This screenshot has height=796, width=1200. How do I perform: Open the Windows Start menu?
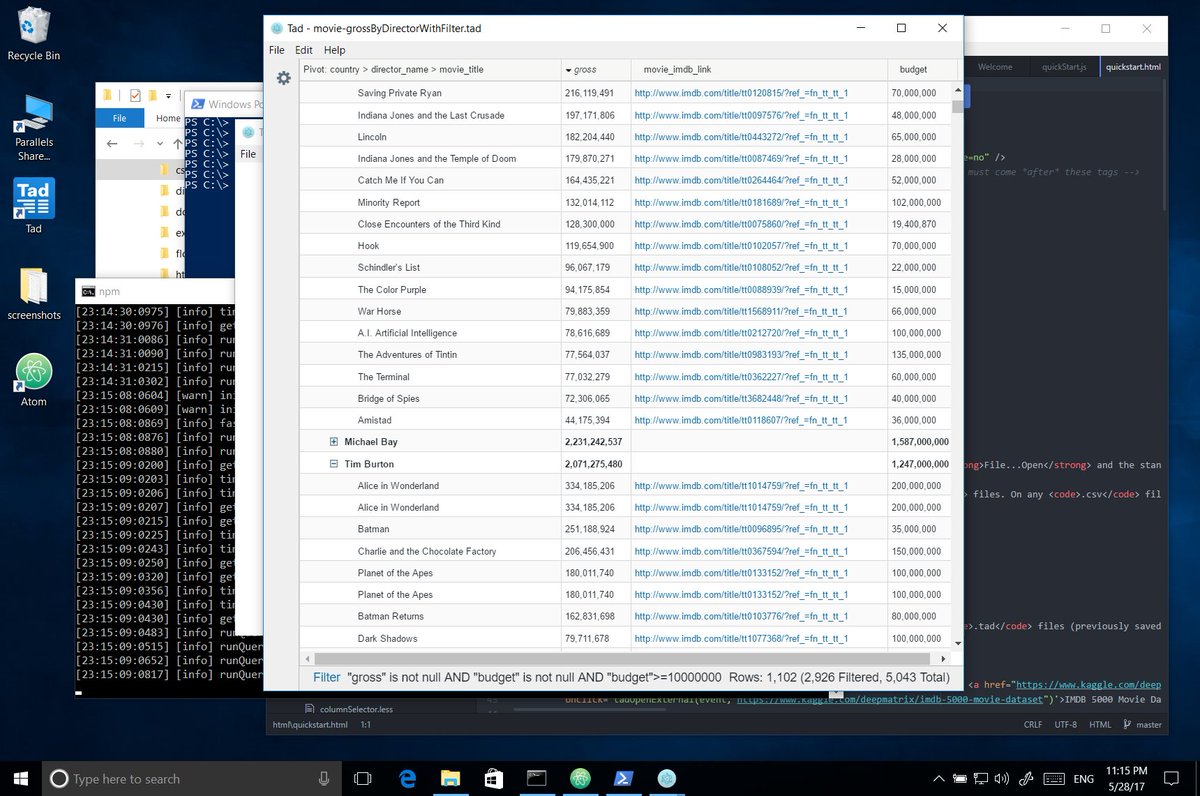(x=20, y=778)
